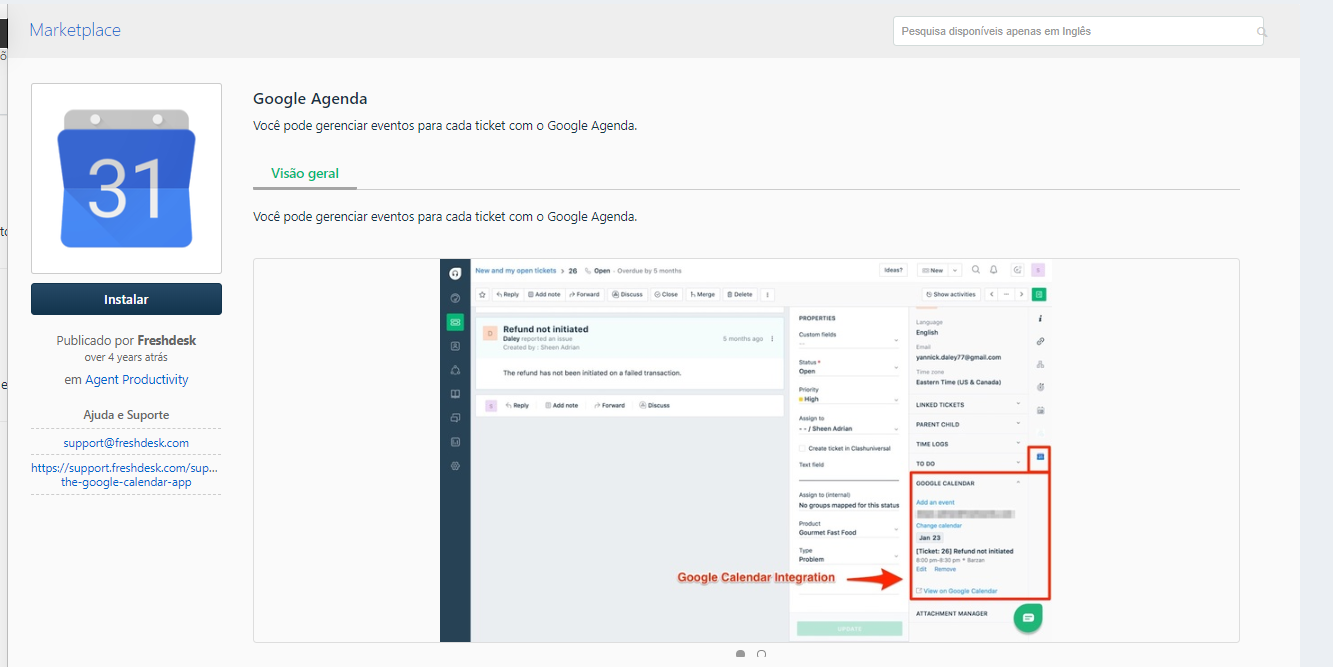This screenshot has height=667, width=1333.
Task: Select the second carousel dot below the preview
Action: coord(762,655)
